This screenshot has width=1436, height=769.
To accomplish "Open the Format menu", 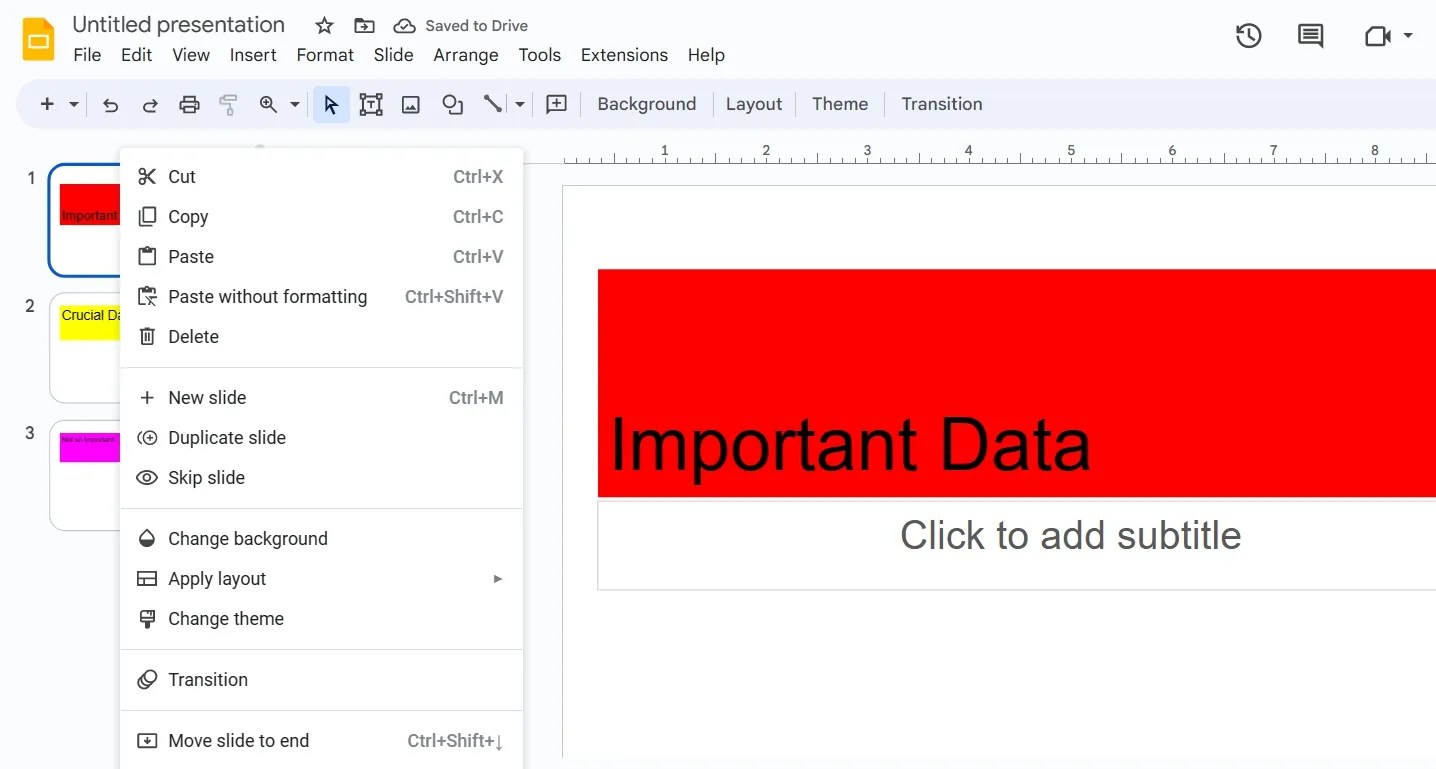I will tap(325, 55).
